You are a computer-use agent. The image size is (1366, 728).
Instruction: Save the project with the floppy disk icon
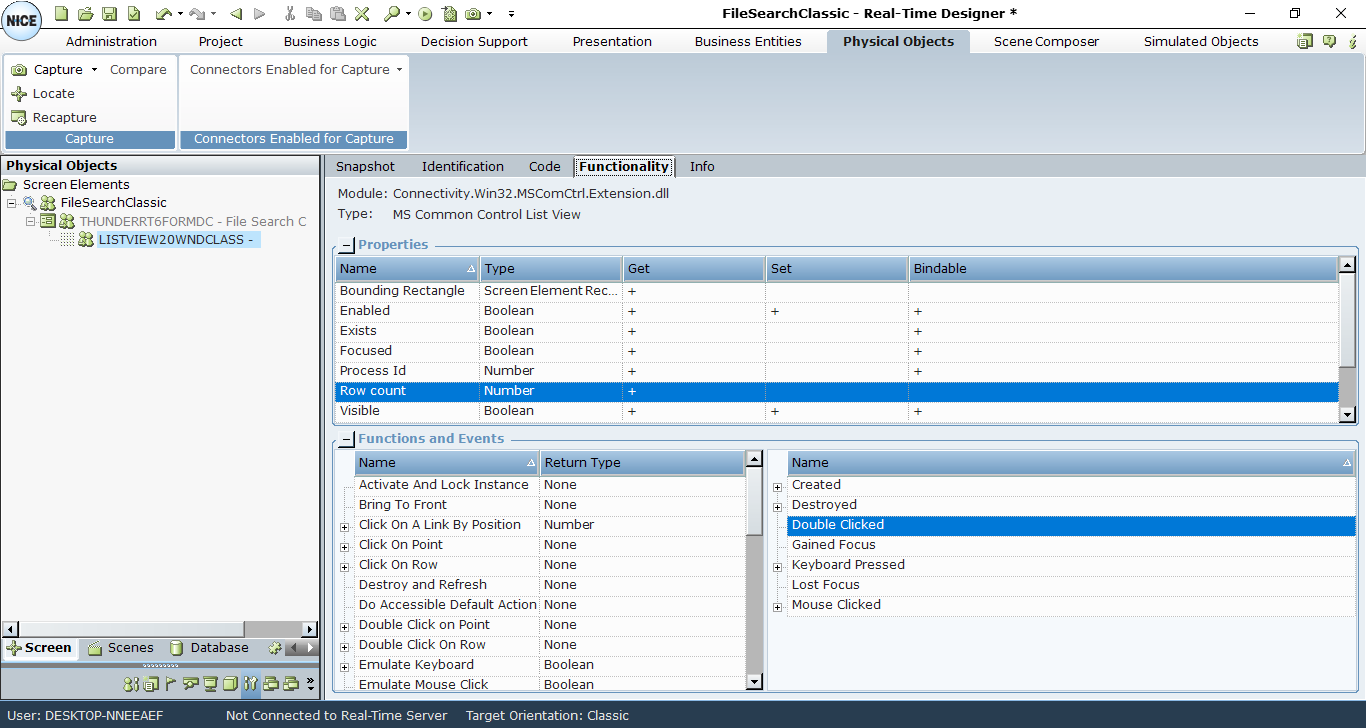(110, 14)
